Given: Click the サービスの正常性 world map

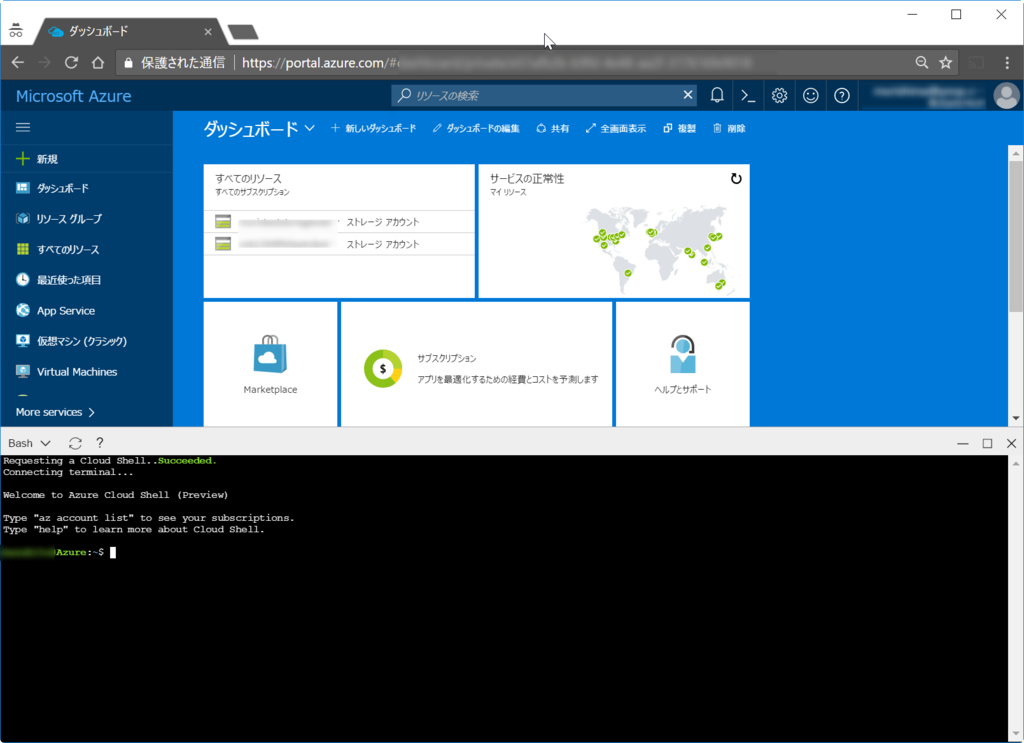Looking at the screenshot, I should click(x=660, y=250).
